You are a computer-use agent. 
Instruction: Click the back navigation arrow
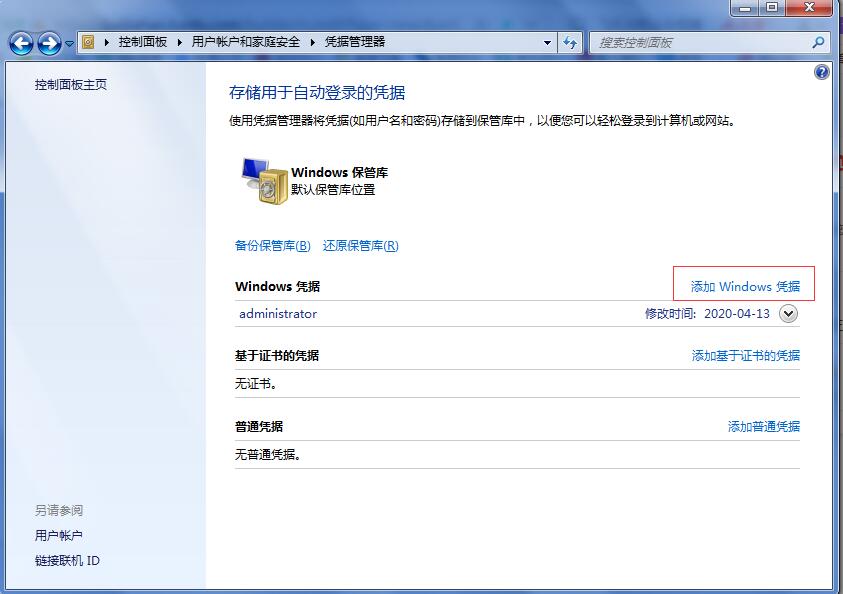pos(20,42)
